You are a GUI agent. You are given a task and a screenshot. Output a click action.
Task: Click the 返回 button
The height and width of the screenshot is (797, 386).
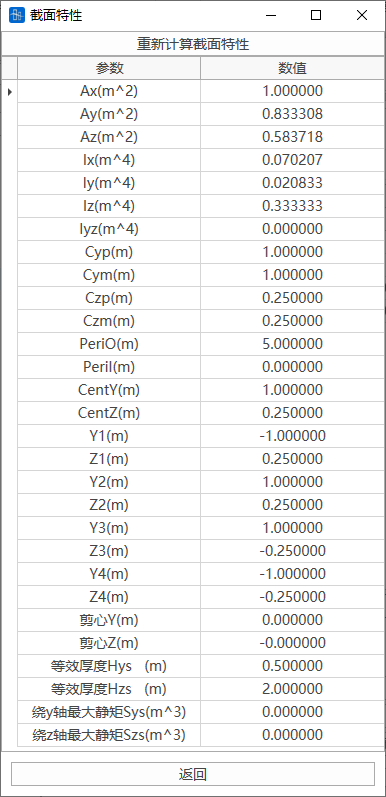coord(193,774)
